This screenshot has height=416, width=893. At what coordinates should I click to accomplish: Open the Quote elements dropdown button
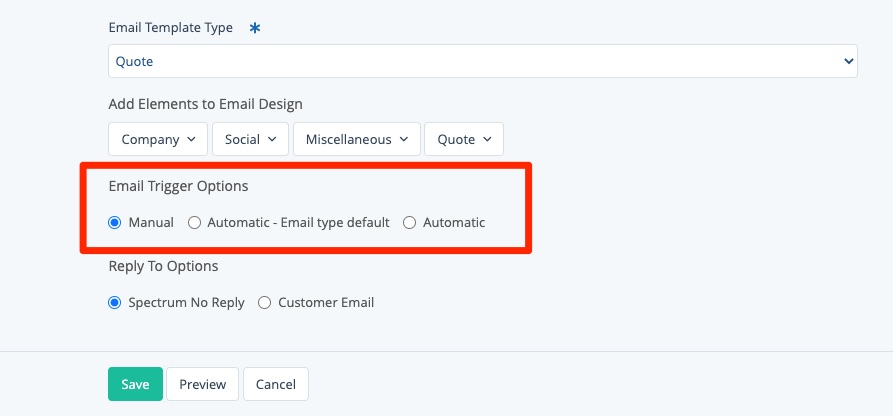[x=464, y=139]
